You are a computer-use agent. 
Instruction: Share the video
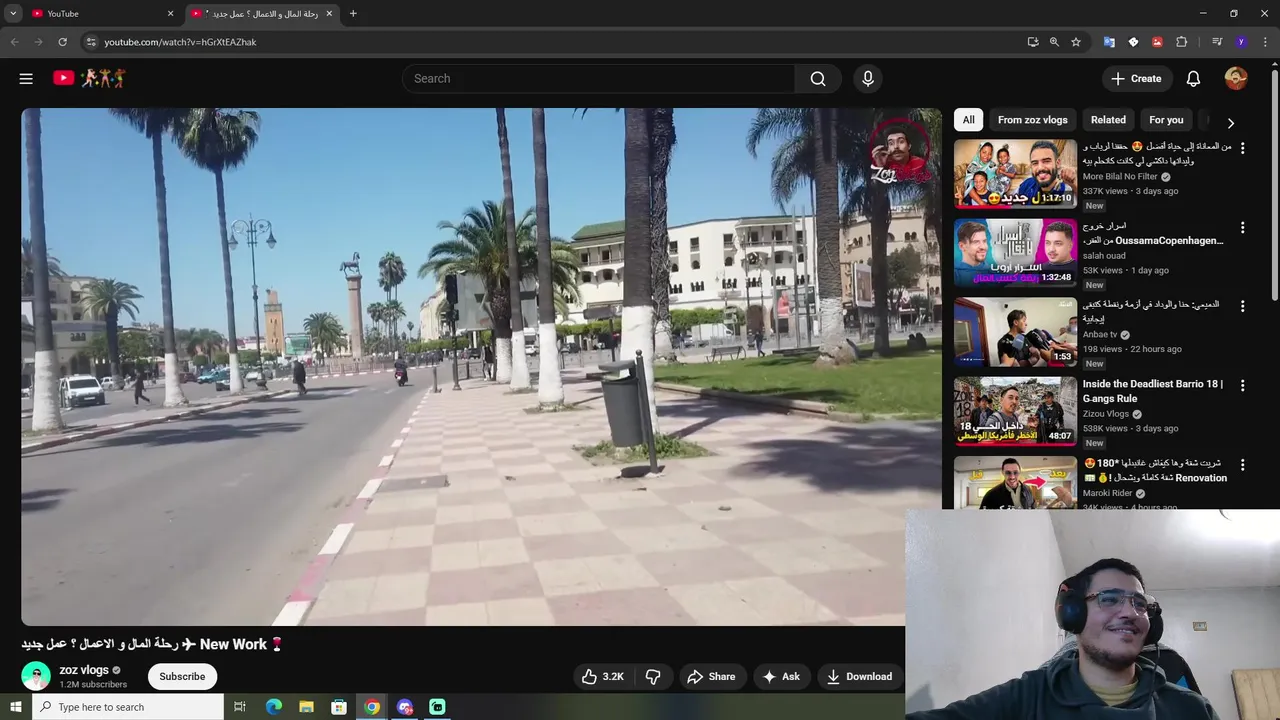[711, 677]
